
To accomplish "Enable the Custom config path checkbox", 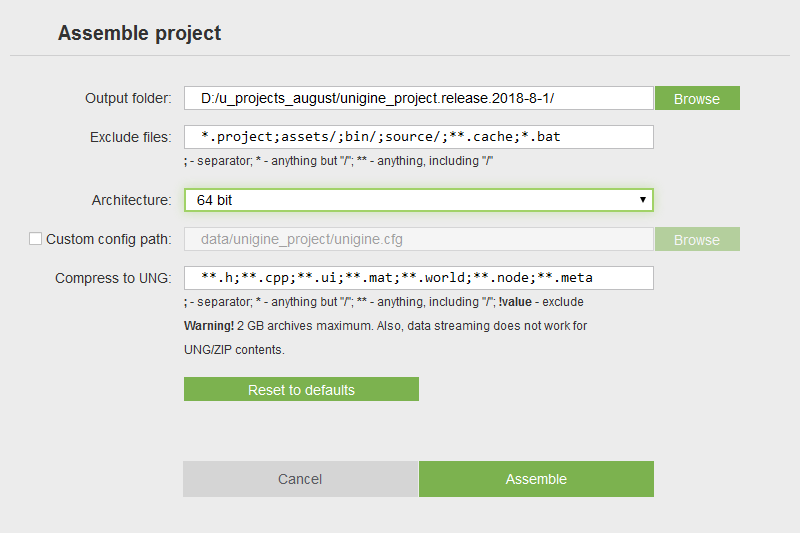I will [35, 239].
